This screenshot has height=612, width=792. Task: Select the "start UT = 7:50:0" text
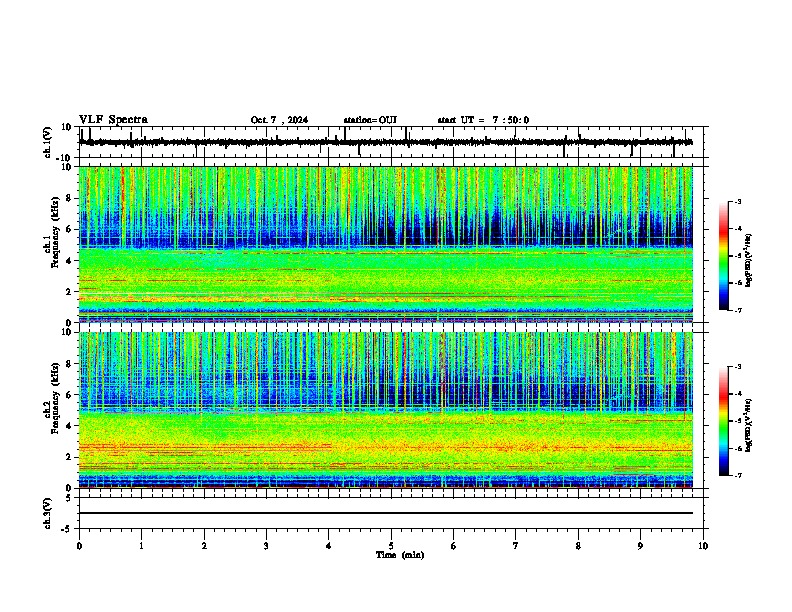[x=483, y=120]
